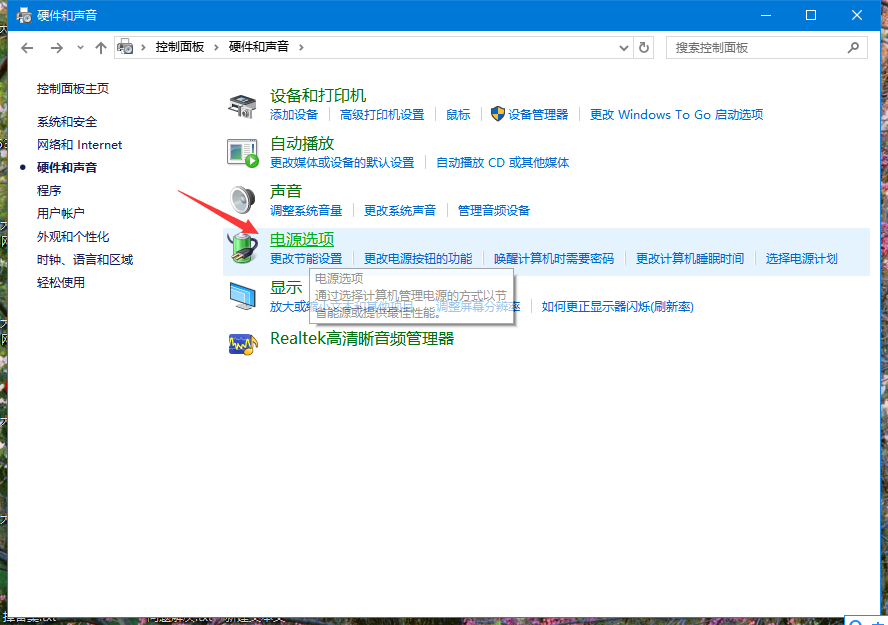Open the 电源选项 heading
The width and height of the screenshot is (888, 625).
click(x=302, y=239)
